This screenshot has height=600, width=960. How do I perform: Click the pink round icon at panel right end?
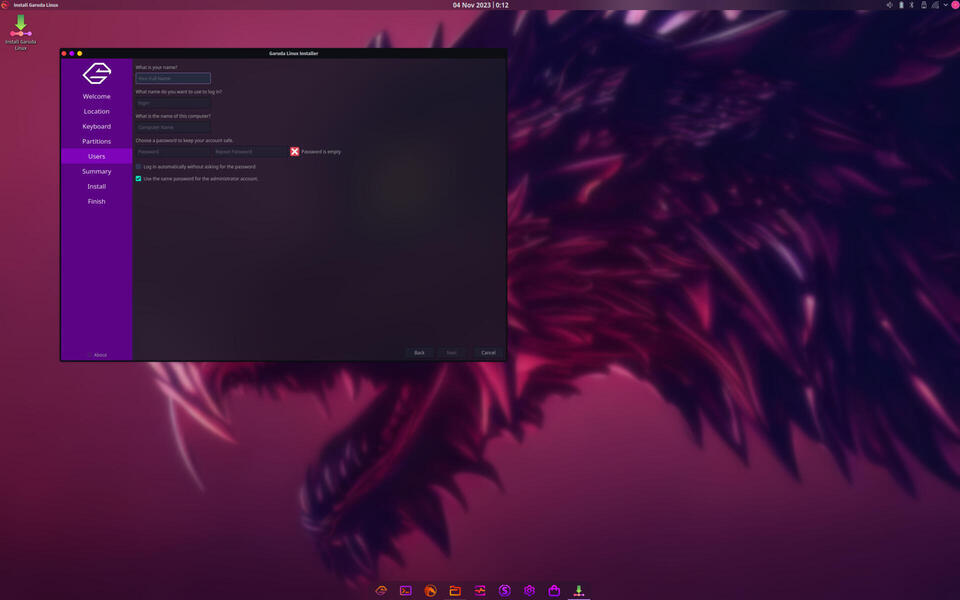(954, 5)
